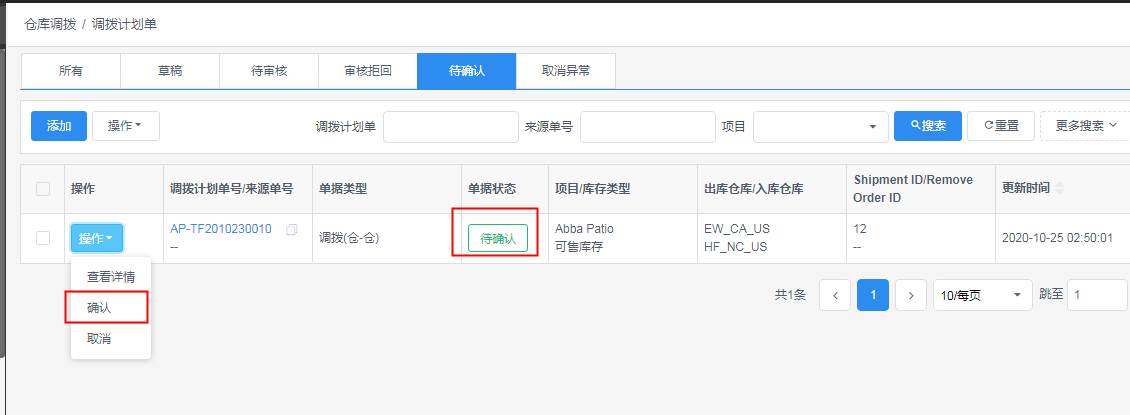This screenshot has width=1130, height=415.
Task: Open the 项目 combo box
Action: [821, 126]
